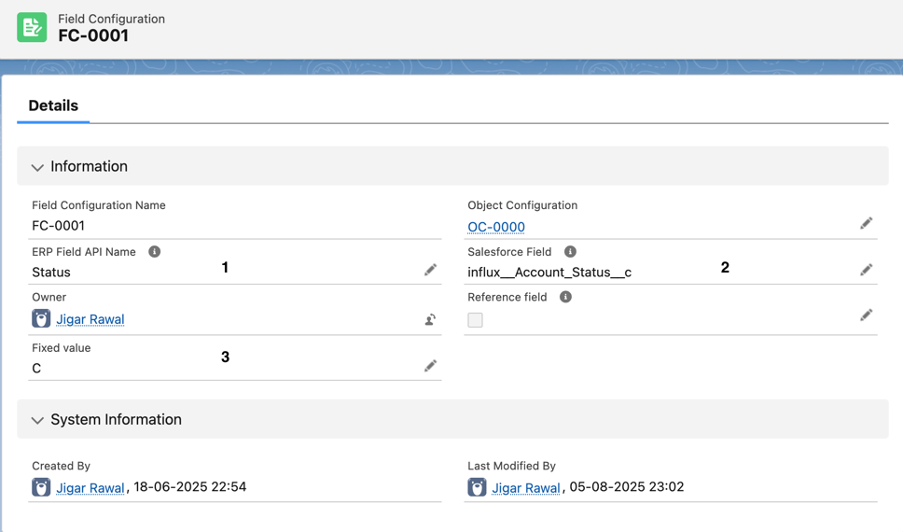This screenshot has width=904, height=532.
Task: Click the Fixed value label
Action: click(x=61, y=348)
